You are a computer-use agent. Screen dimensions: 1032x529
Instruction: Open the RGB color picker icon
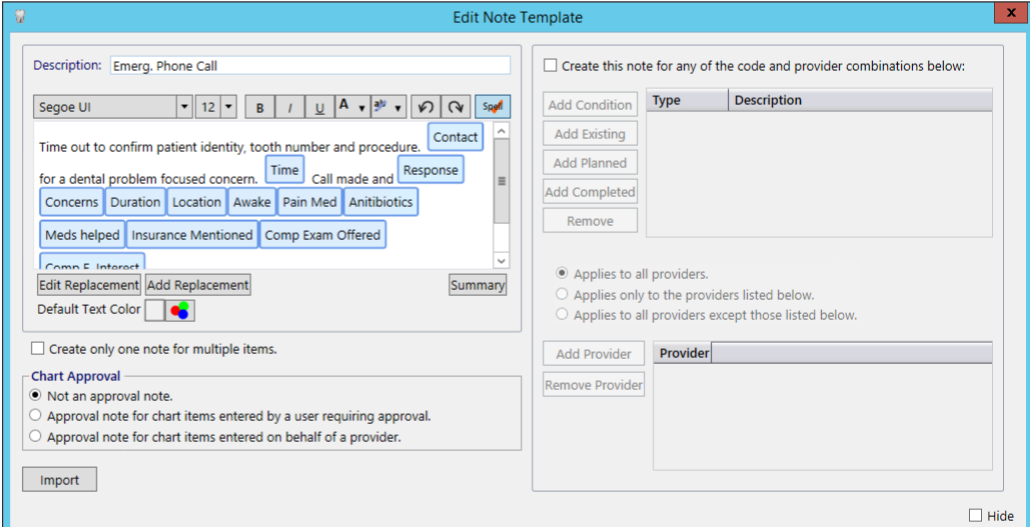(x=180, y=311)
